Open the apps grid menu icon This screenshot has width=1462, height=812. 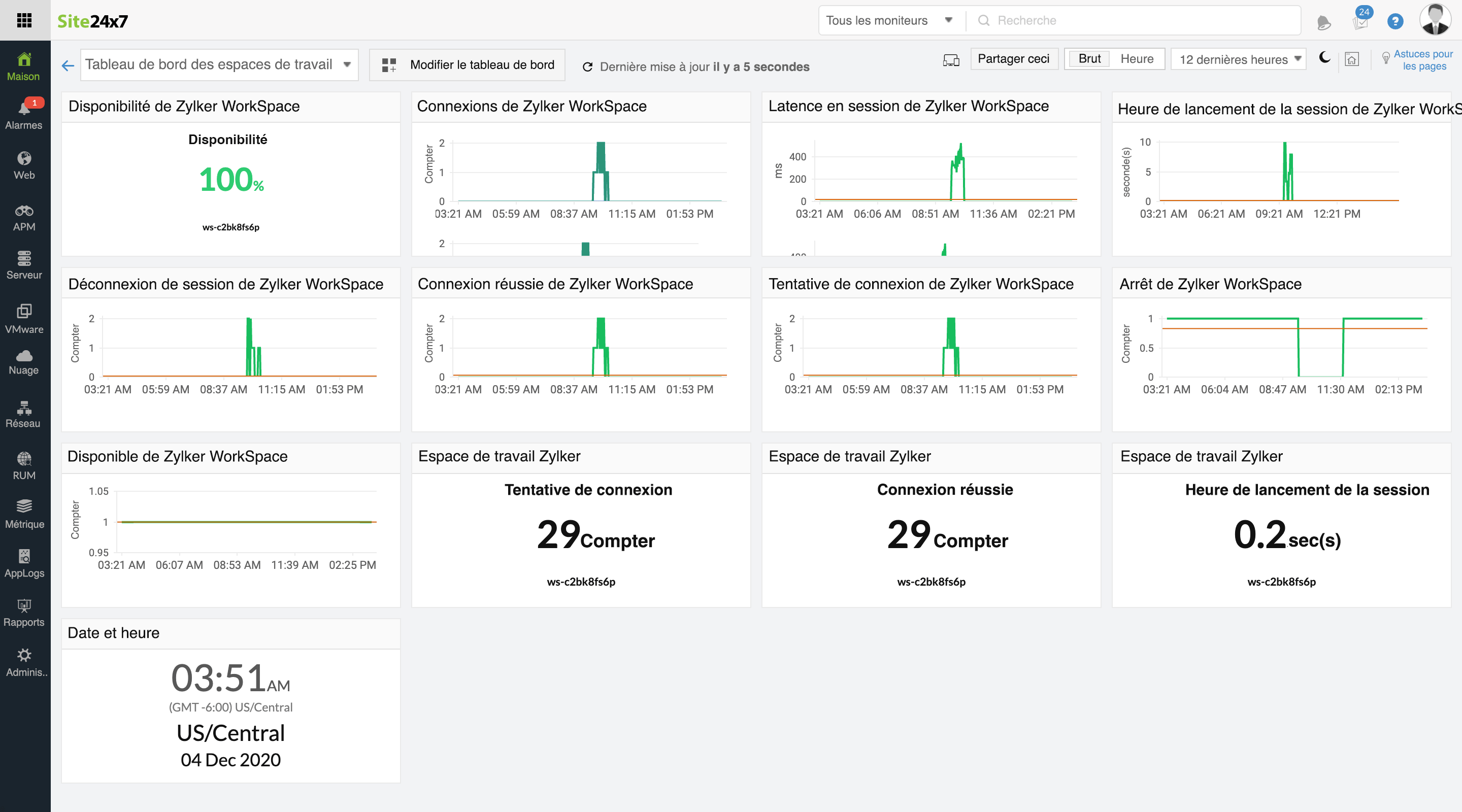(x=24, y=20)
